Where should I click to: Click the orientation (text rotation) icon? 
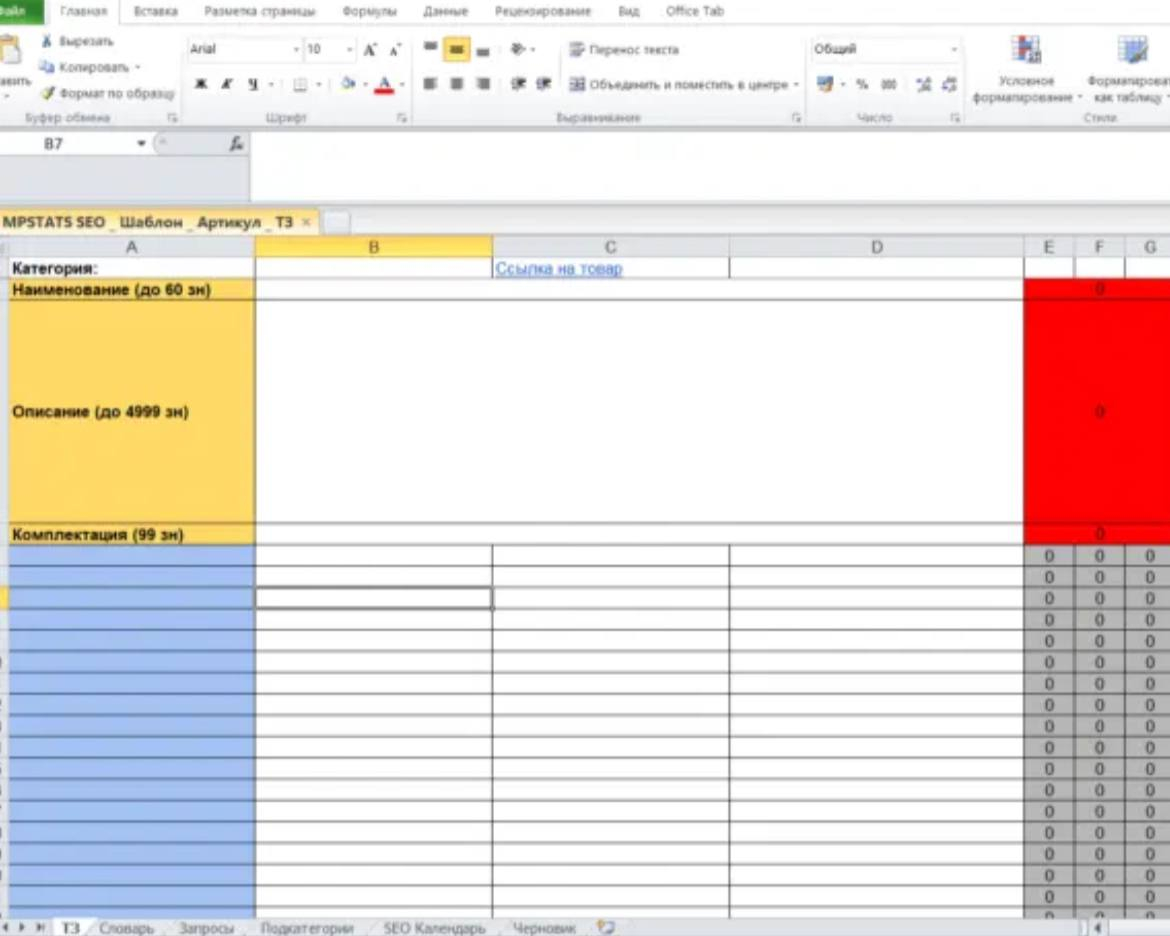pos(518,49)
